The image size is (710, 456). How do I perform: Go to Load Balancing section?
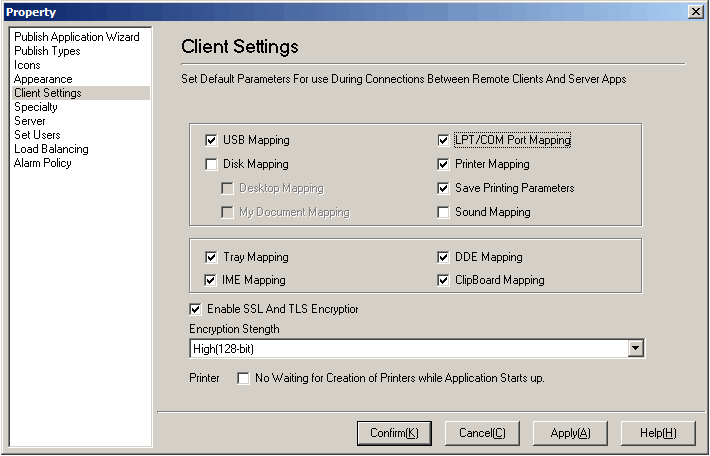(x=51, y=149)
